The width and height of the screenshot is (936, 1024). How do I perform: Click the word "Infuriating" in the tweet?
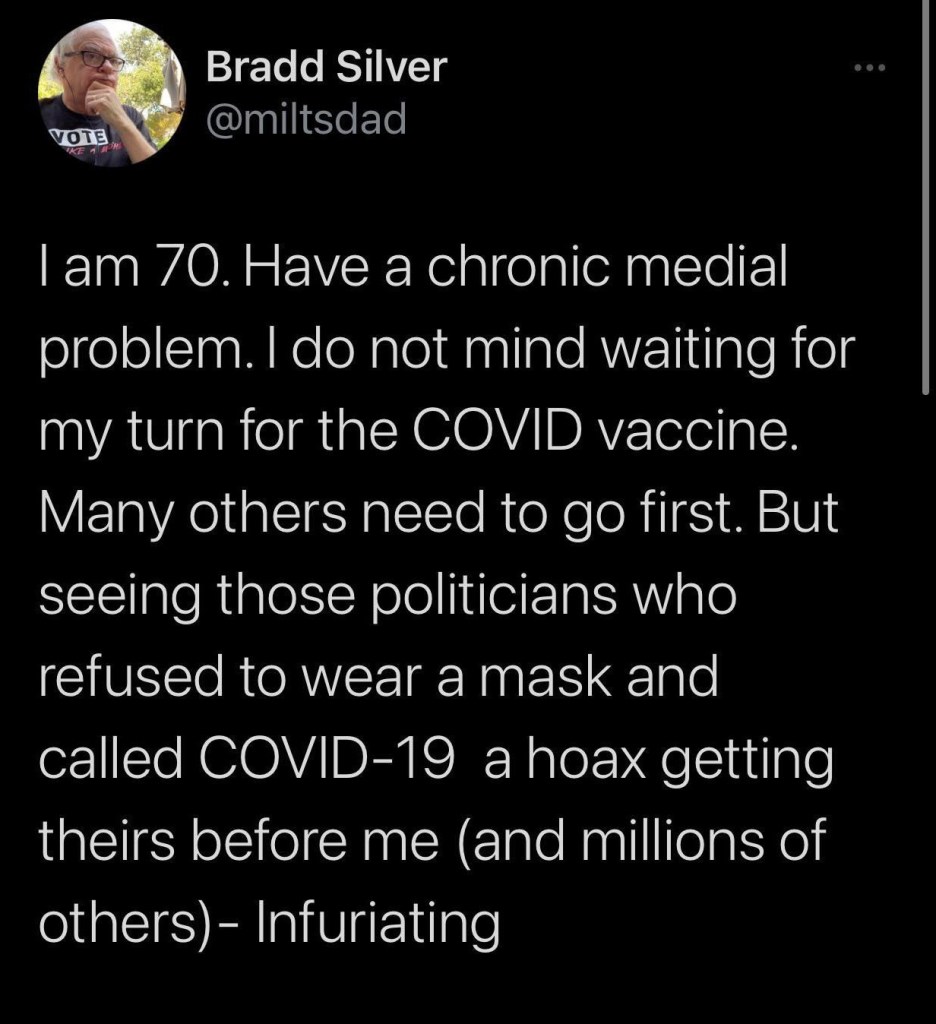click(x=378, y=922)
